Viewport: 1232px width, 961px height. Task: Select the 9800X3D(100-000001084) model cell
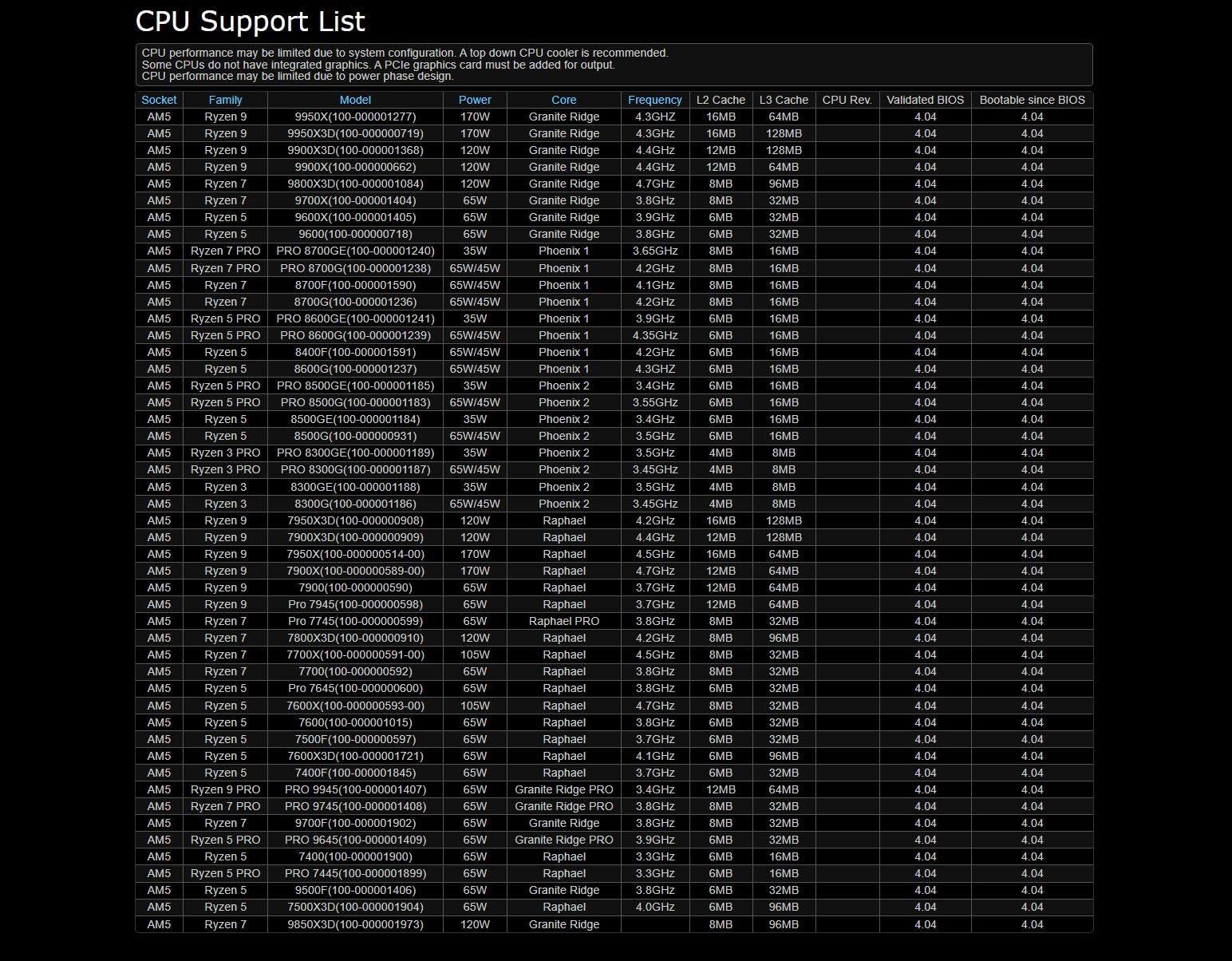(355, 184)
